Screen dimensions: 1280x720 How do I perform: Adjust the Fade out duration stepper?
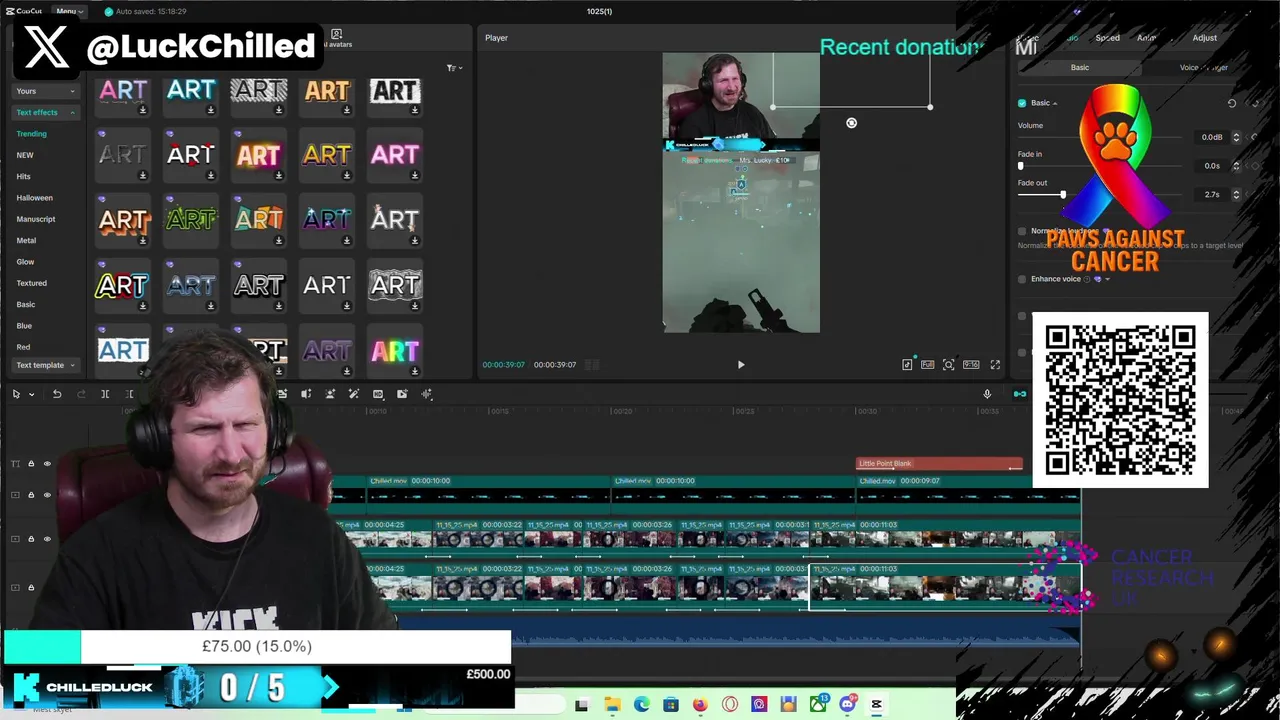coord(1236,194)
